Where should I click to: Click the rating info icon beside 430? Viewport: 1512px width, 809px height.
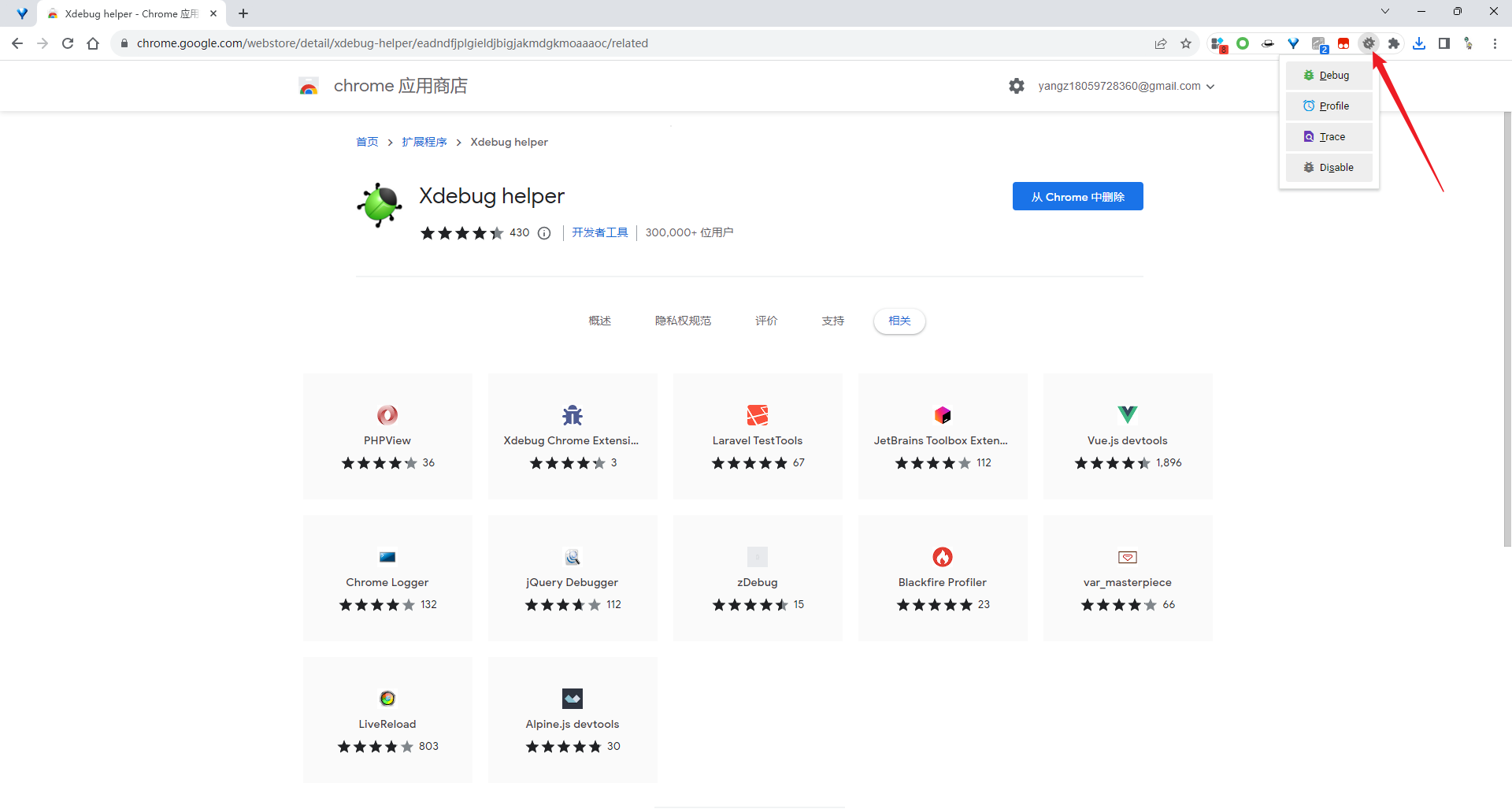(x=544, y=233)
